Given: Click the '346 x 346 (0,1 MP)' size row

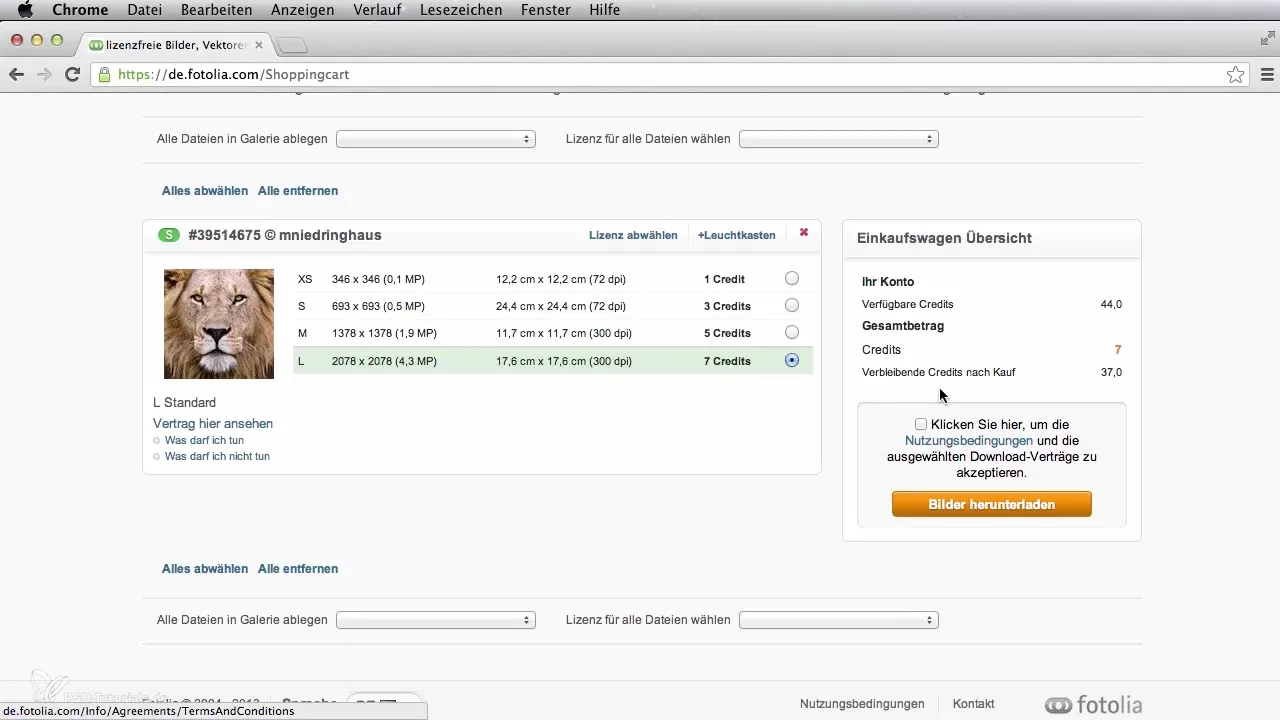Looking at the screenshot, I should click(553, 279).
